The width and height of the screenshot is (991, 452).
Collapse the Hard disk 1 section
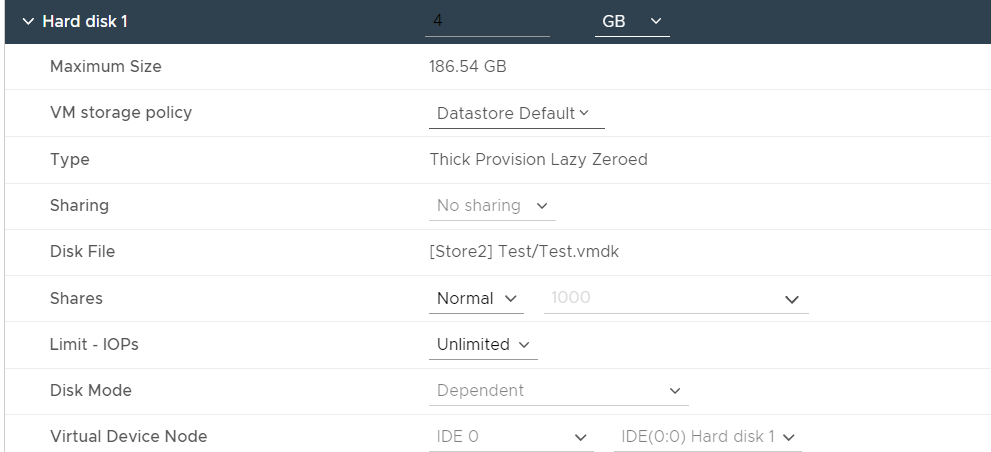(x=27, y=21)
